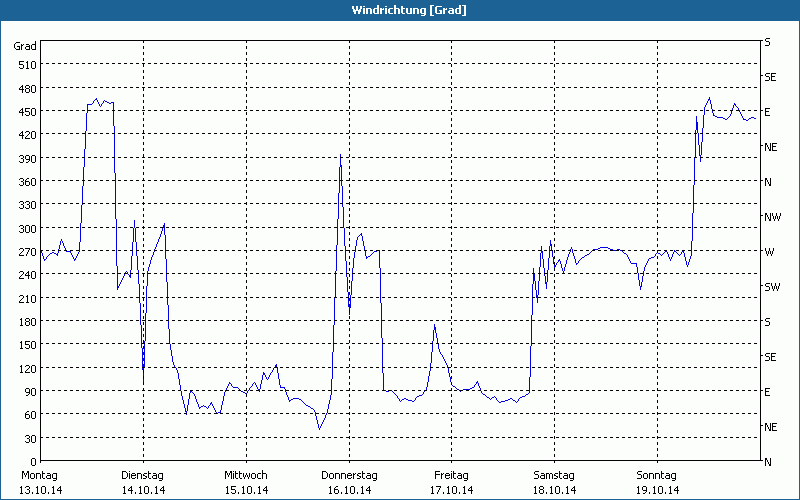
Task: Click the 180 degree axis label
Action: click(28, 322)
